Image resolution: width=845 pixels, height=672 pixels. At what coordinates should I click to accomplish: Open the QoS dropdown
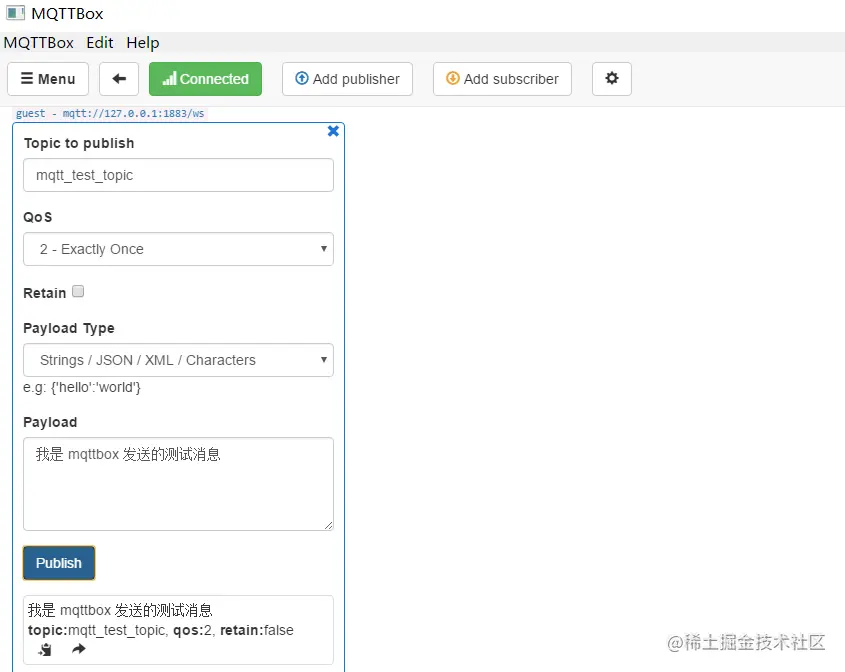coord(178,249)
